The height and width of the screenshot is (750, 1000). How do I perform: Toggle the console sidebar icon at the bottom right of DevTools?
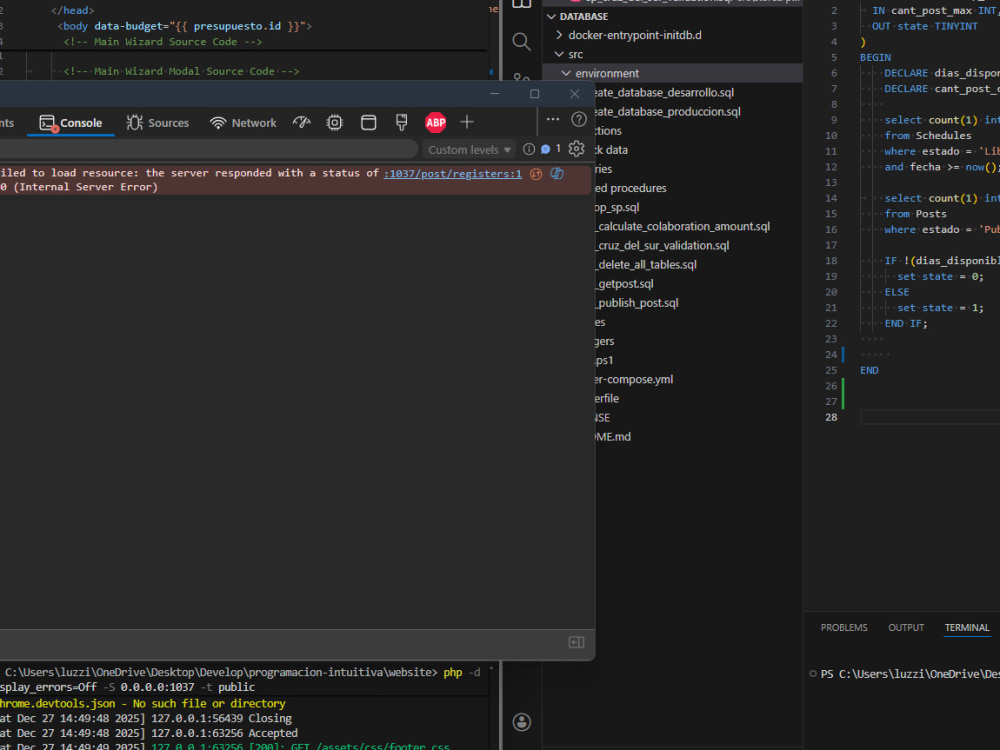click(577, 642)
